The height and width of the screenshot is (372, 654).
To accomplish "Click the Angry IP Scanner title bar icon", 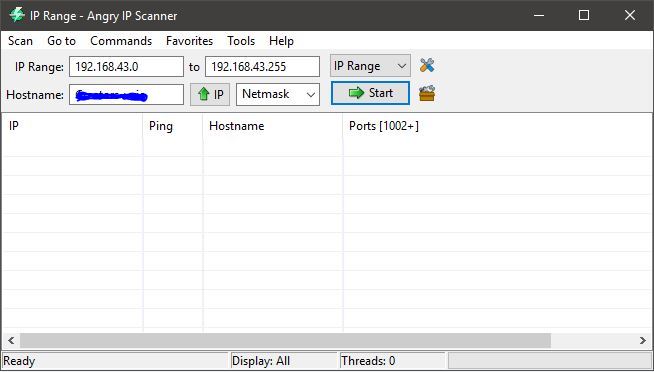I will click(x=17, y=15).
